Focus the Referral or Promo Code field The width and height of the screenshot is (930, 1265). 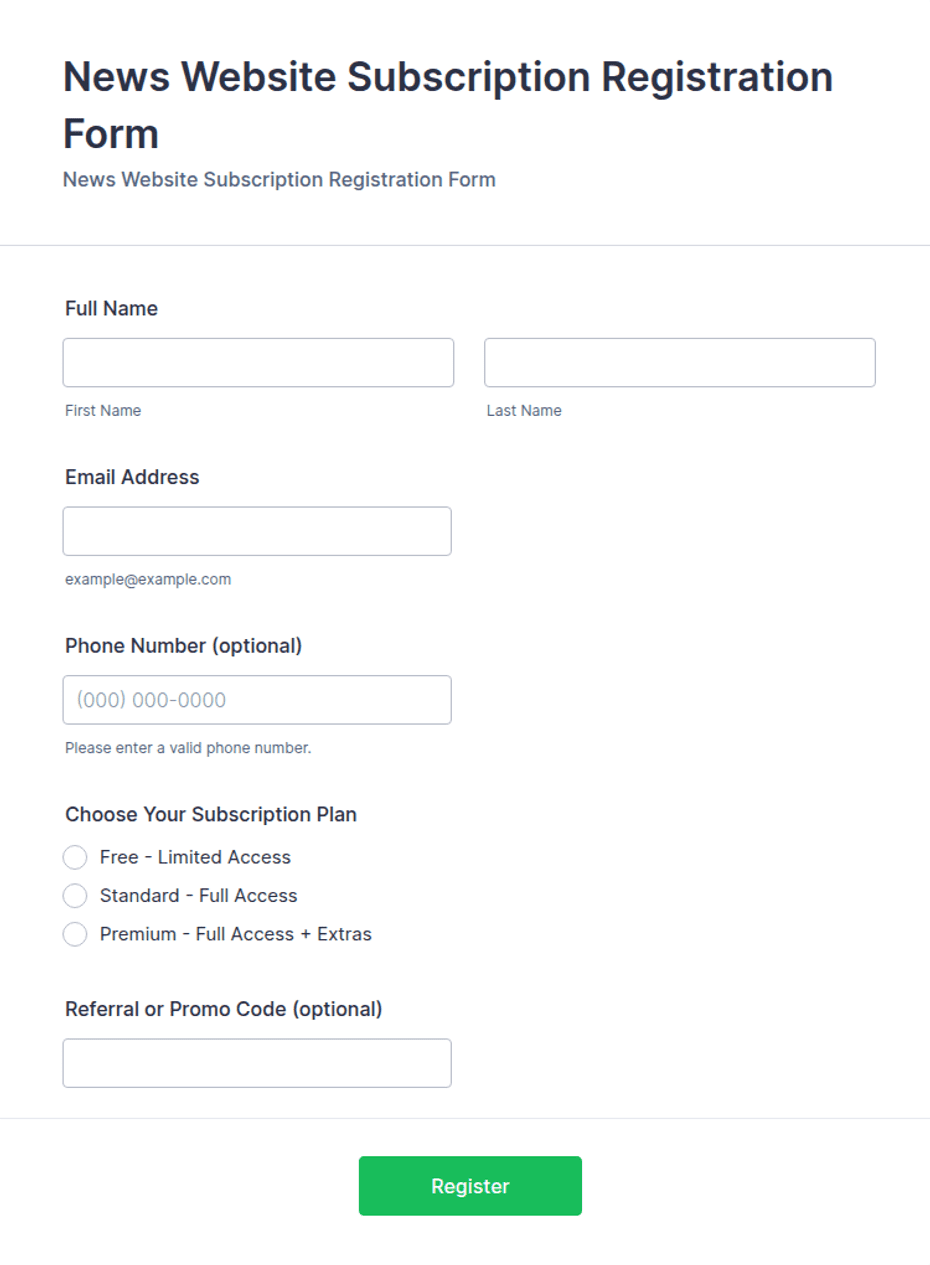point(257,1063)
